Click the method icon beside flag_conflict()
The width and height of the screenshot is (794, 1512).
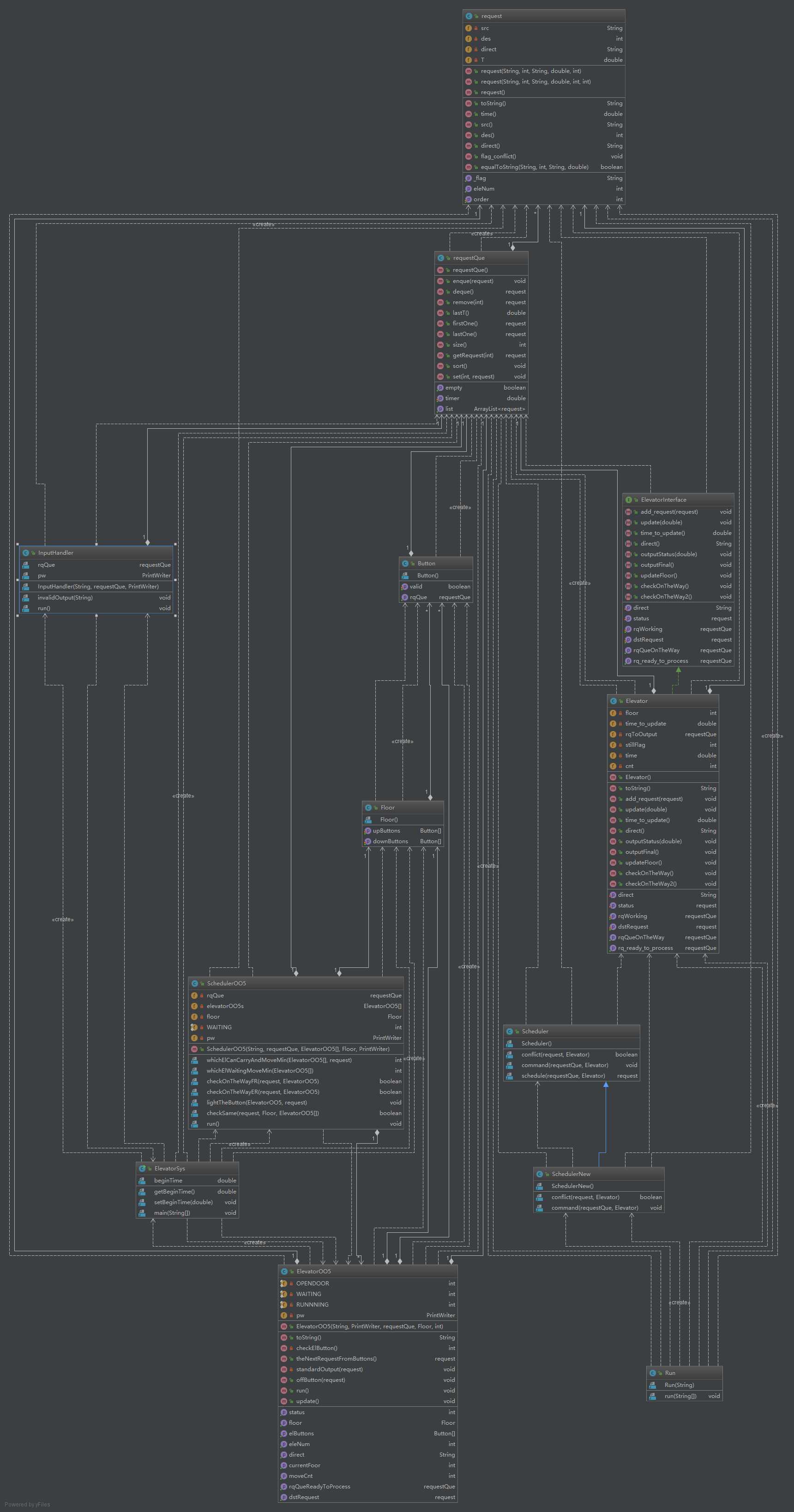point(468,157)
